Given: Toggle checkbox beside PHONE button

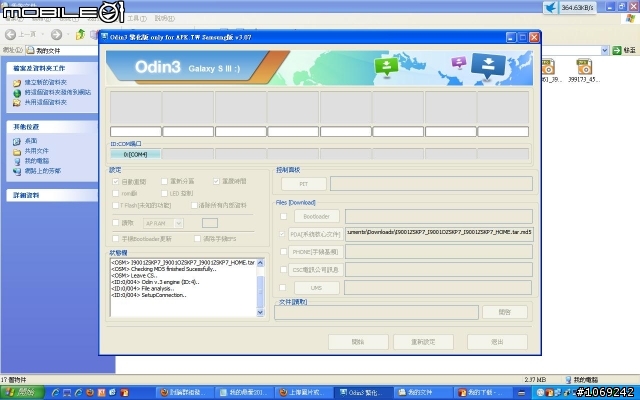Looking at the screenshot, I should click(283, 252).
